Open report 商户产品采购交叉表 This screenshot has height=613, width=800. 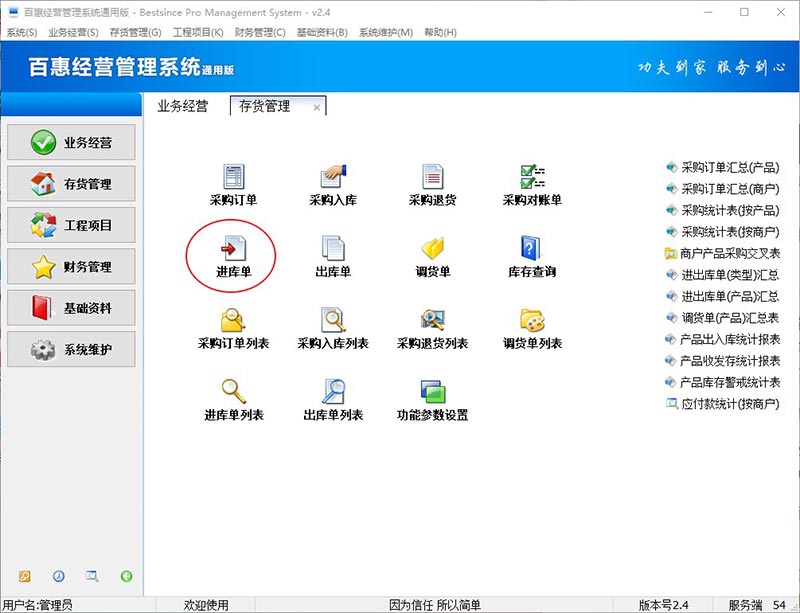point(722,253)
